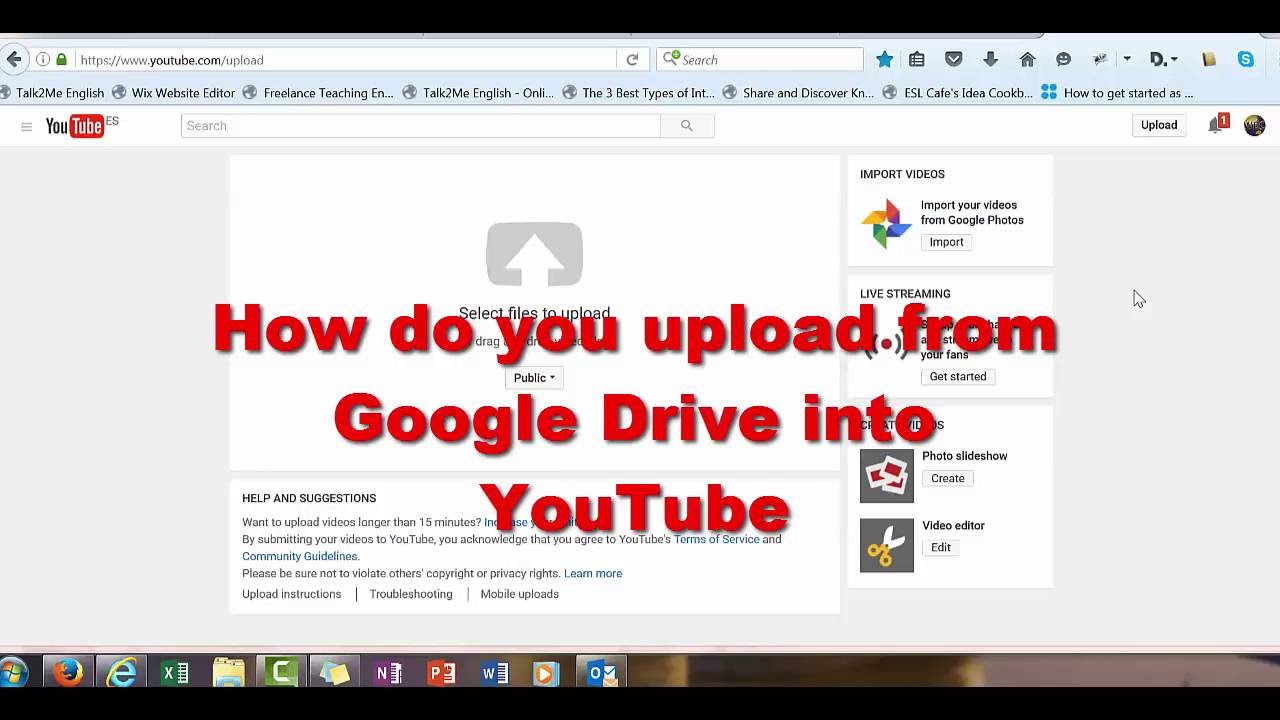1280x720 pixels.
Task: Open the Terms of Service link
Action: [x=716, y=539]
